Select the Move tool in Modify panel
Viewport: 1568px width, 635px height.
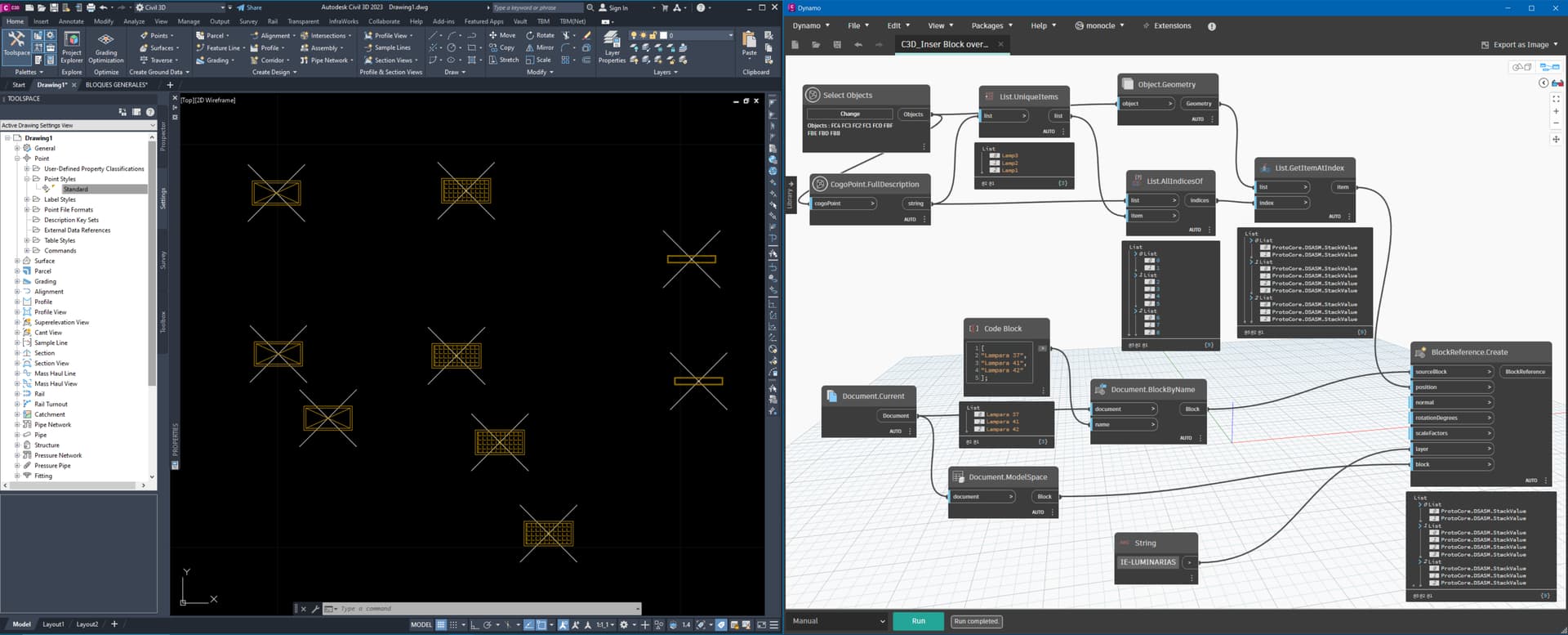tap(501, 35)
